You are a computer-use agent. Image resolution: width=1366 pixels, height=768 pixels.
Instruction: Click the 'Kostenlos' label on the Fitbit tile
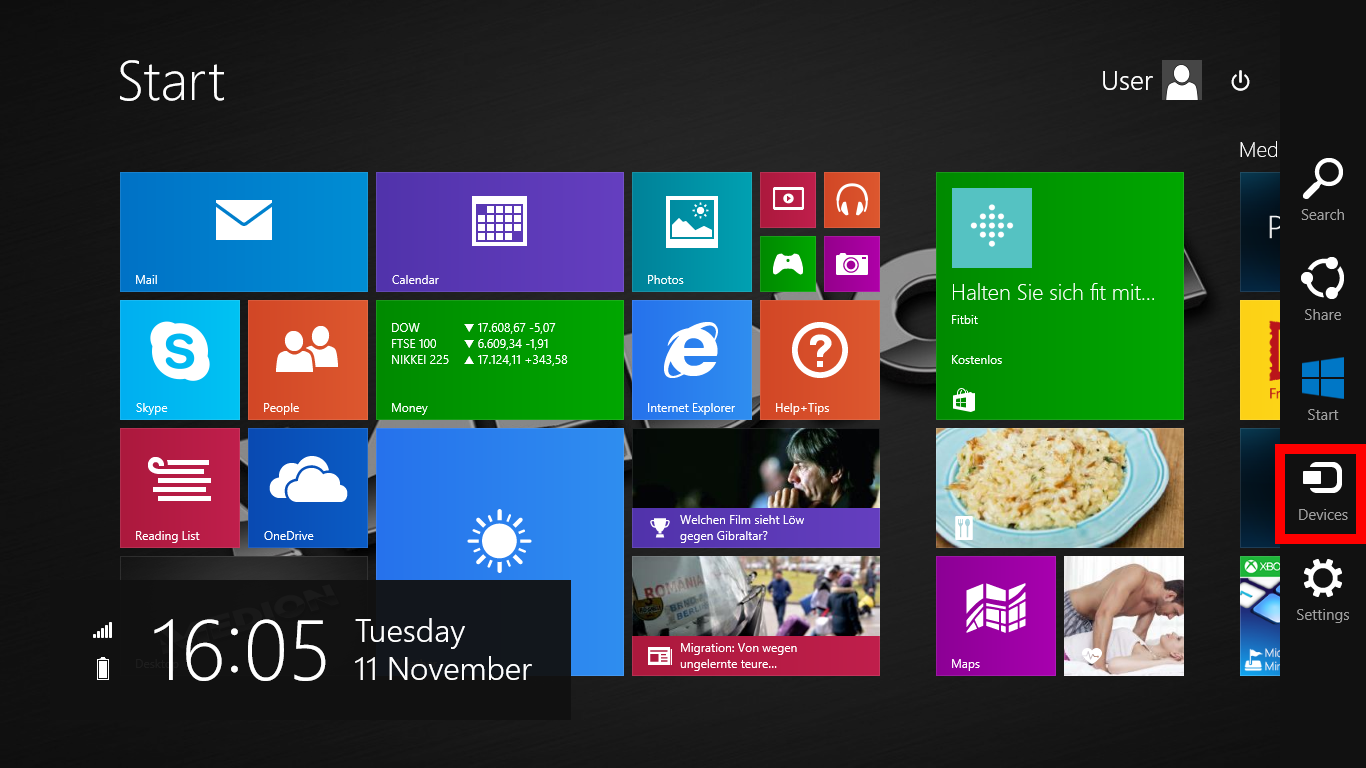pos(976,360)
